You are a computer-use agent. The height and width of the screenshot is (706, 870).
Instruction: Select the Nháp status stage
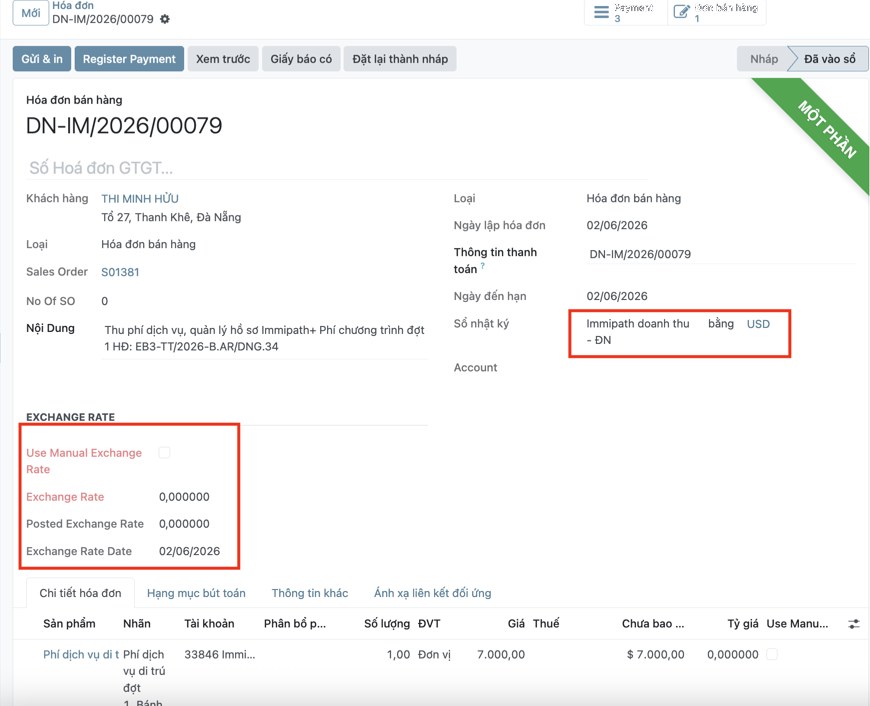click(763, 59)
